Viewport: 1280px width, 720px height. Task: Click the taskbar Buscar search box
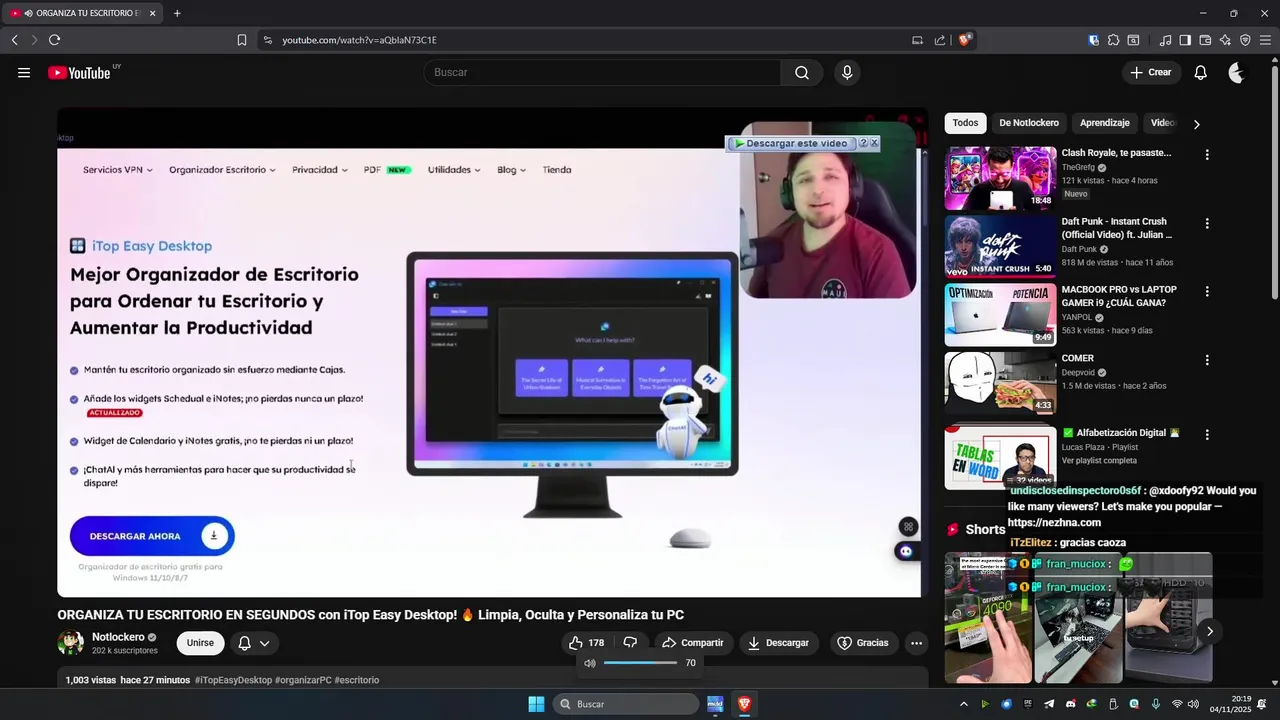(626, 704)
